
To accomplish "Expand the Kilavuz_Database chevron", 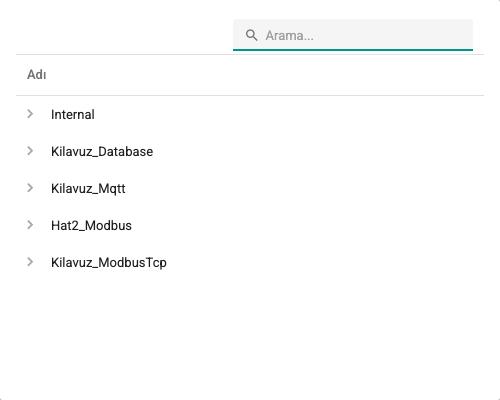I will click(x=30, y=151).
